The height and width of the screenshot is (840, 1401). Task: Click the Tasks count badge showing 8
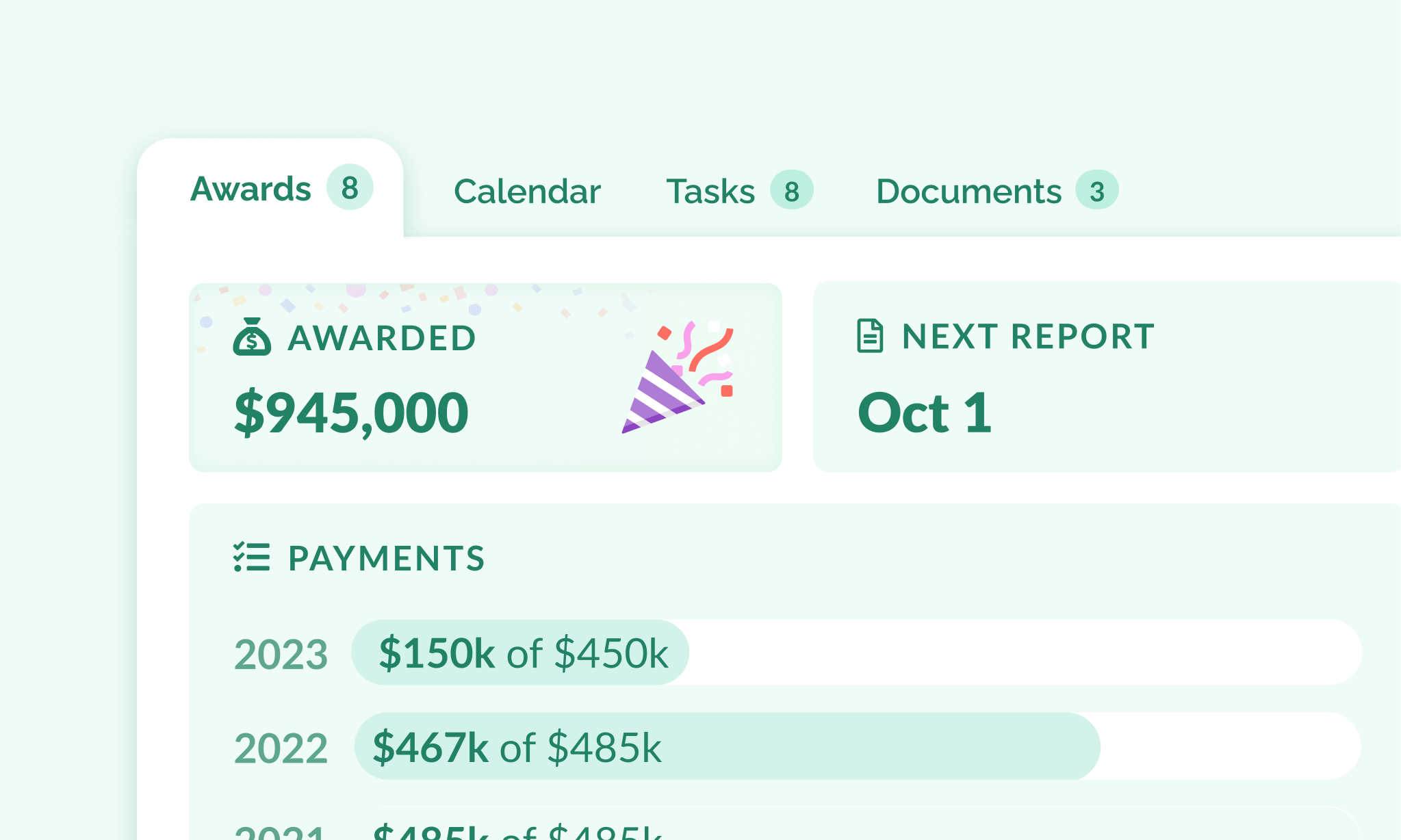(791, 192)
